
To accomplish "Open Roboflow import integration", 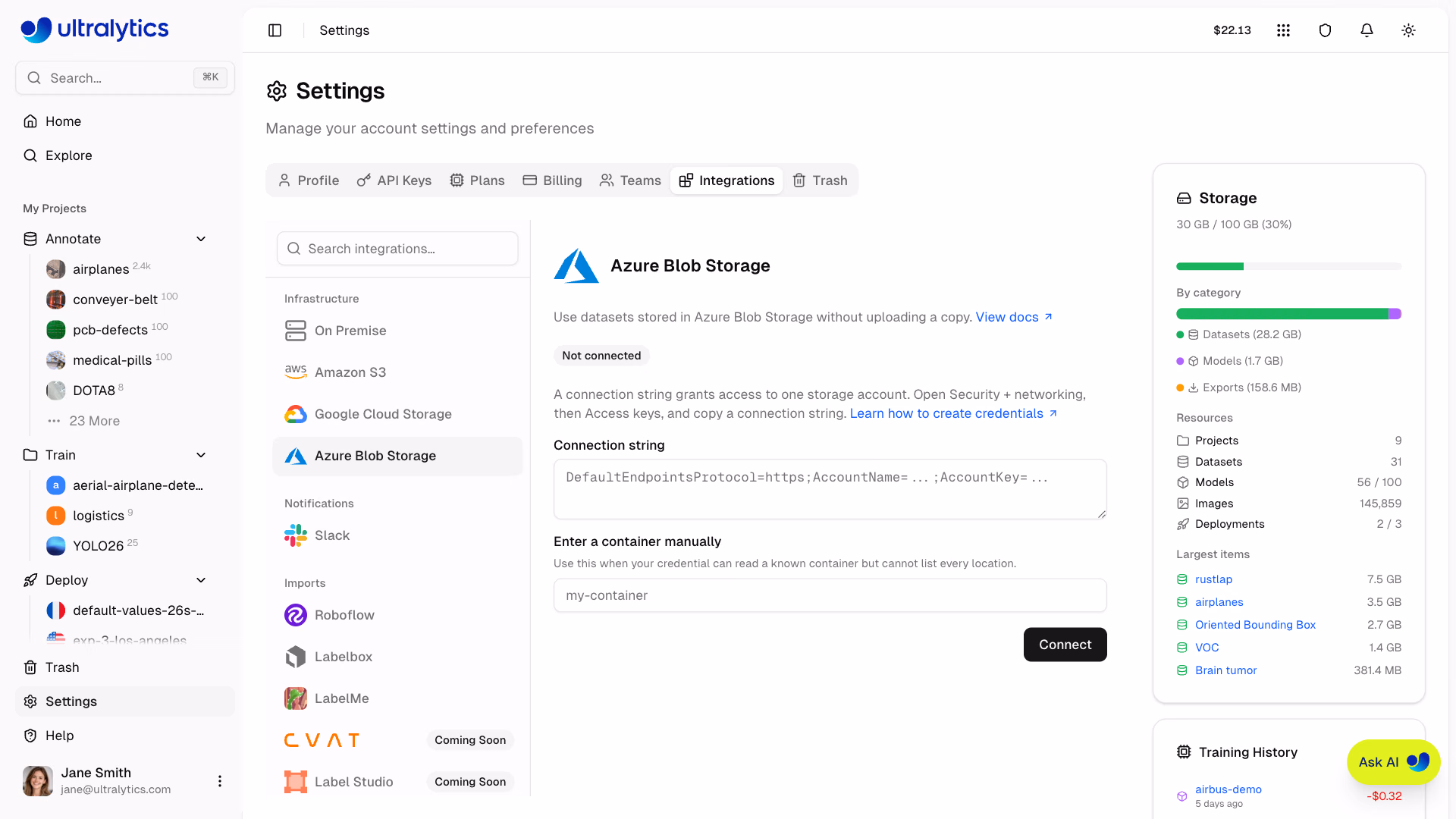I will click(x=397, y=615).
